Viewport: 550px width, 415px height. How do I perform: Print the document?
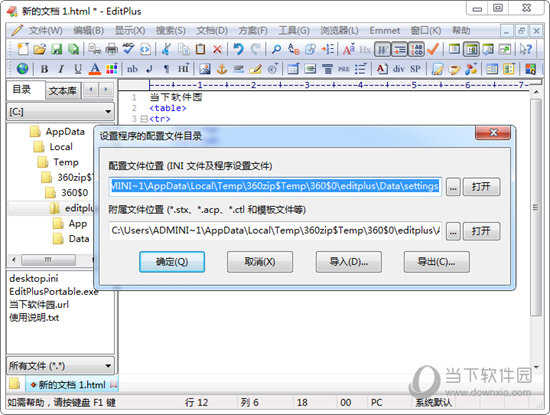[112, 49]
